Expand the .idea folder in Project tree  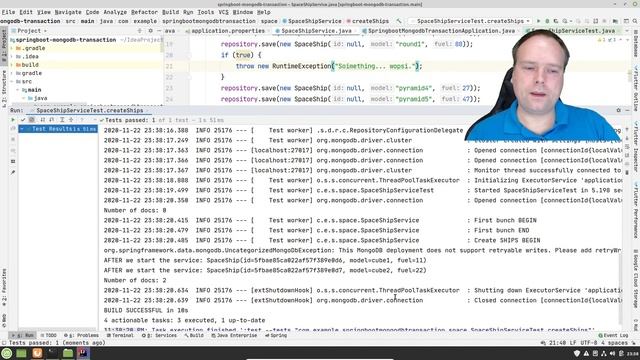pos(12,56)
